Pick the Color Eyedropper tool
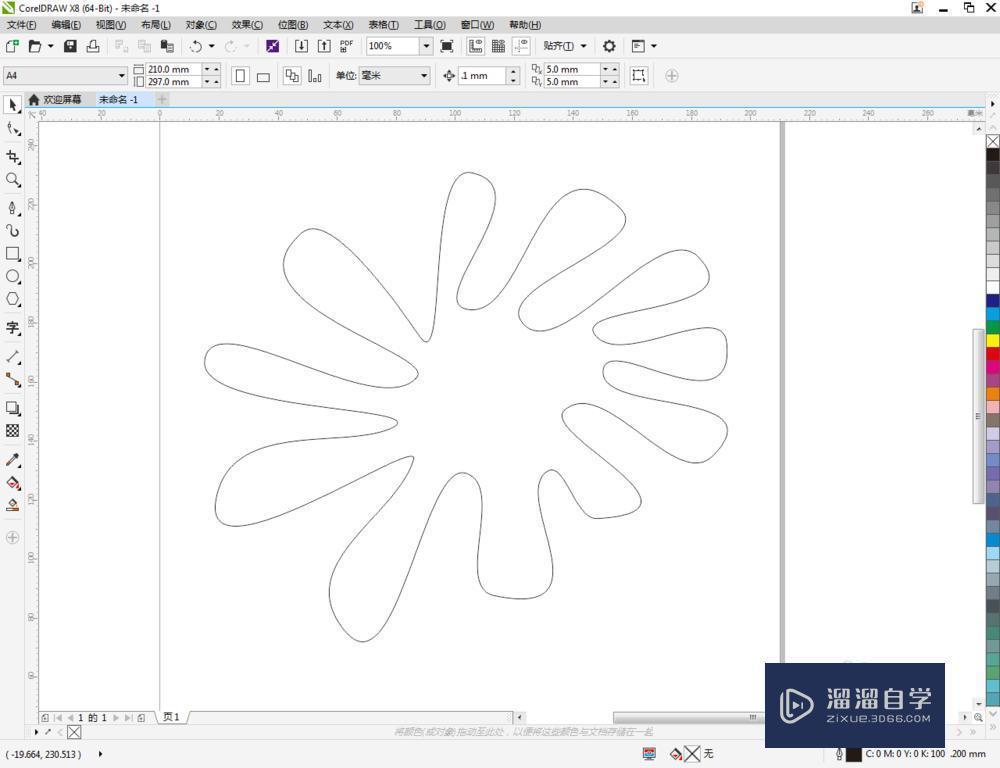The image size is (1000, 768). (13, 460)
